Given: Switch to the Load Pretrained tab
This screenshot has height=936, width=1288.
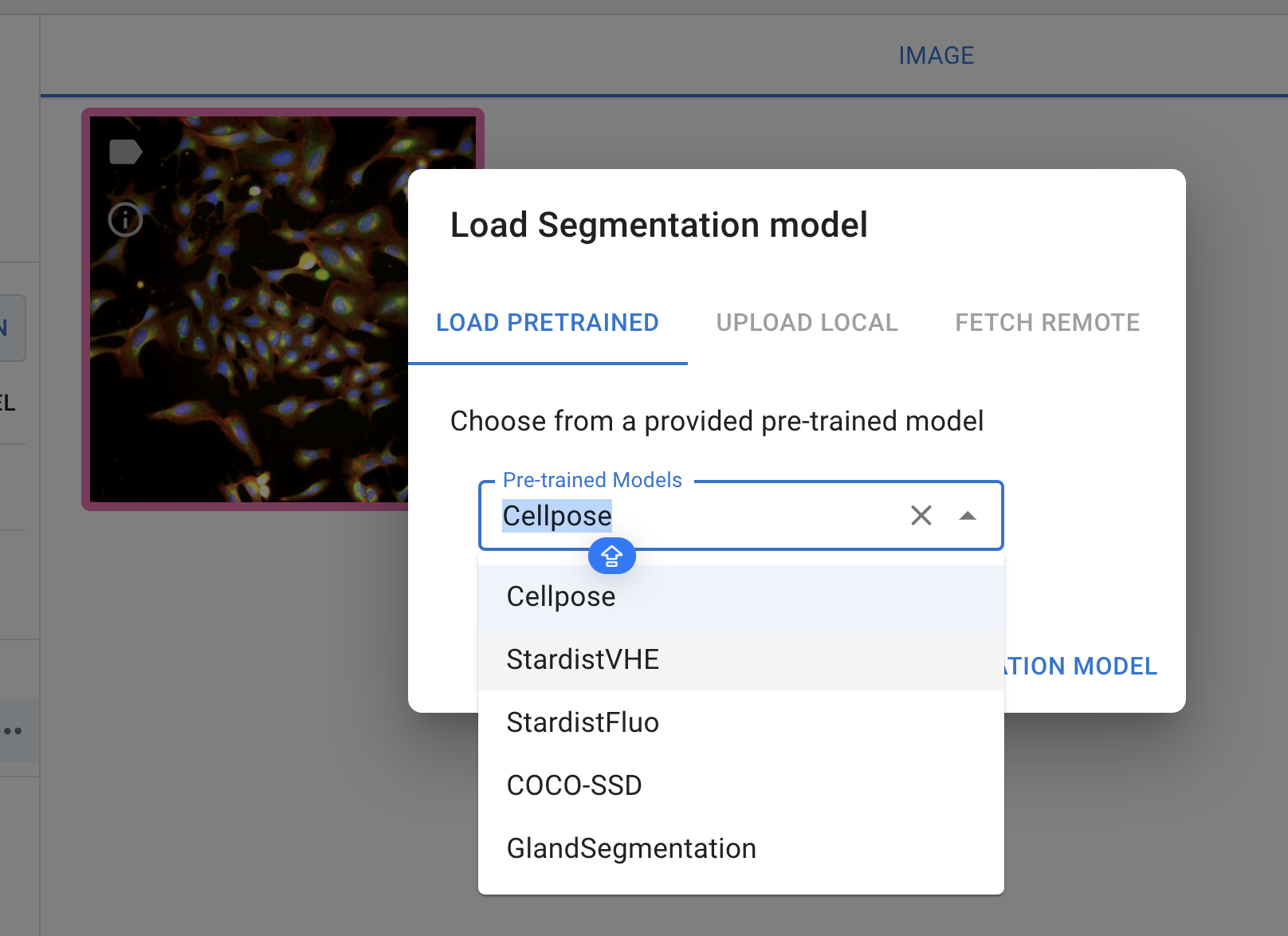Looking at the screenshot, I should click(548, 323).
